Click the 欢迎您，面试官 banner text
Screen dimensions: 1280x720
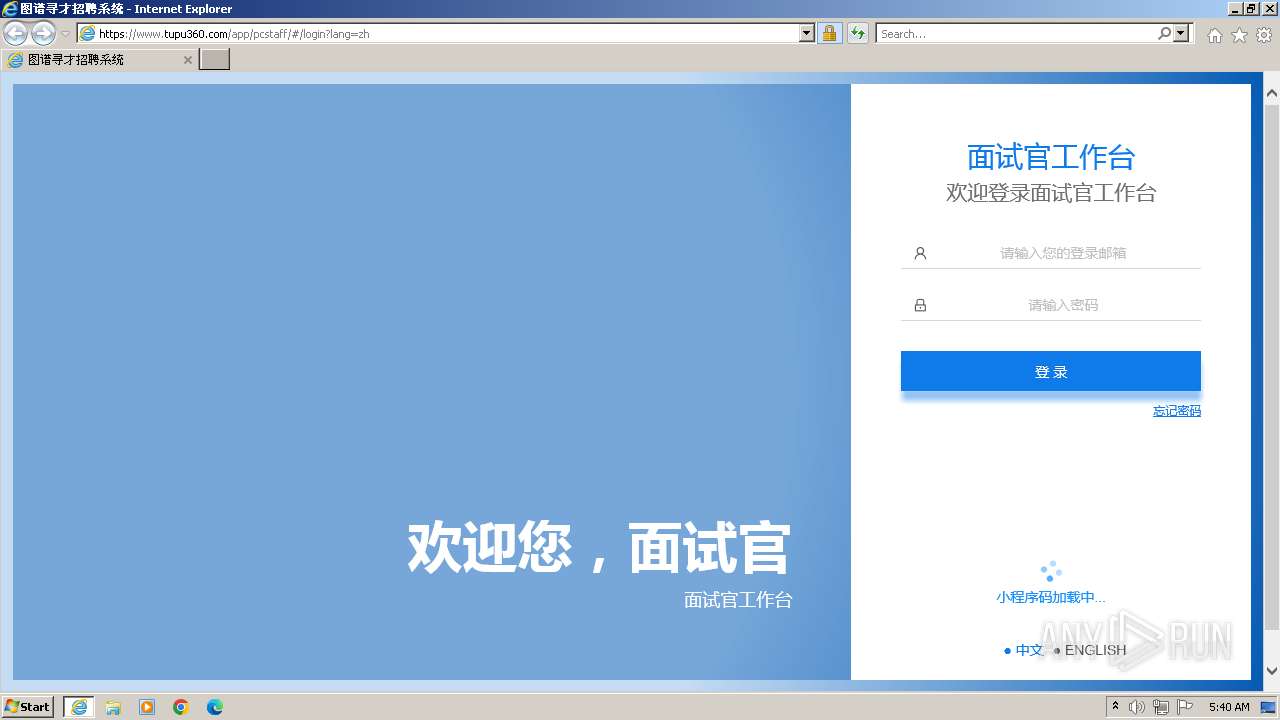point(599,547)
